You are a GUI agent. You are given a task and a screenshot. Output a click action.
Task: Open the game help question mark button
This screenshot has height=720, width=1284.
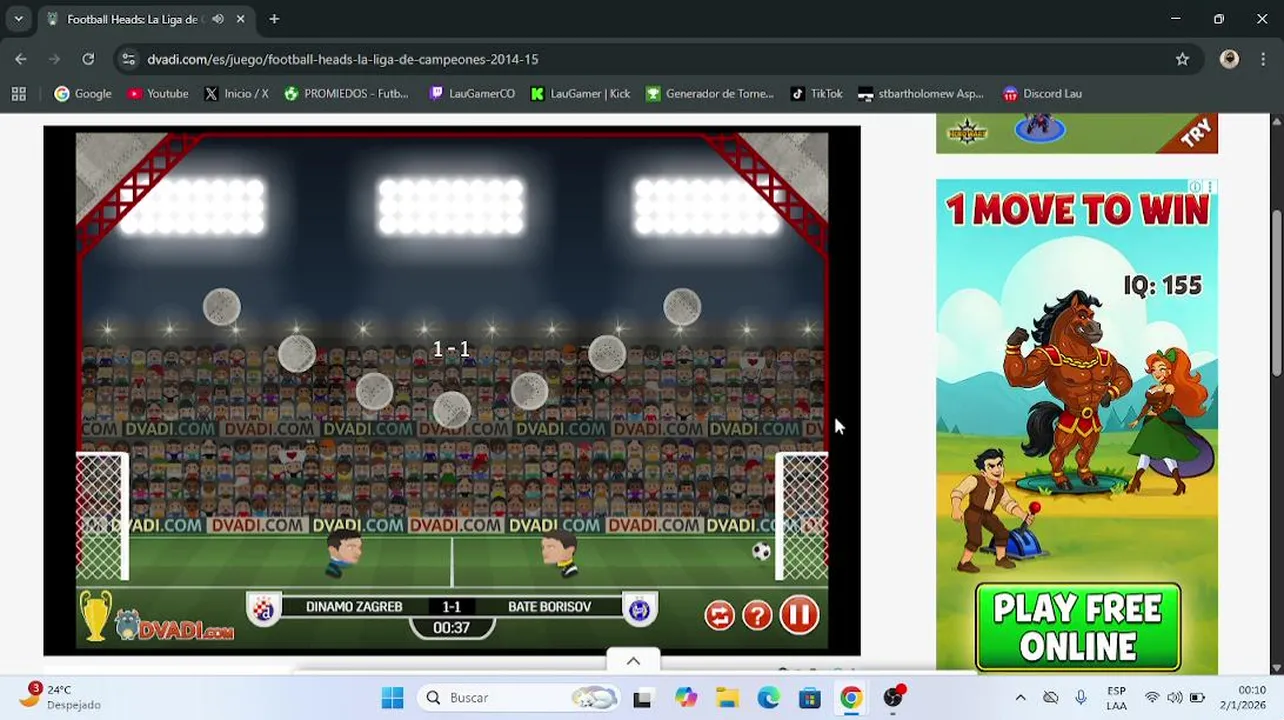coord(757,615)
